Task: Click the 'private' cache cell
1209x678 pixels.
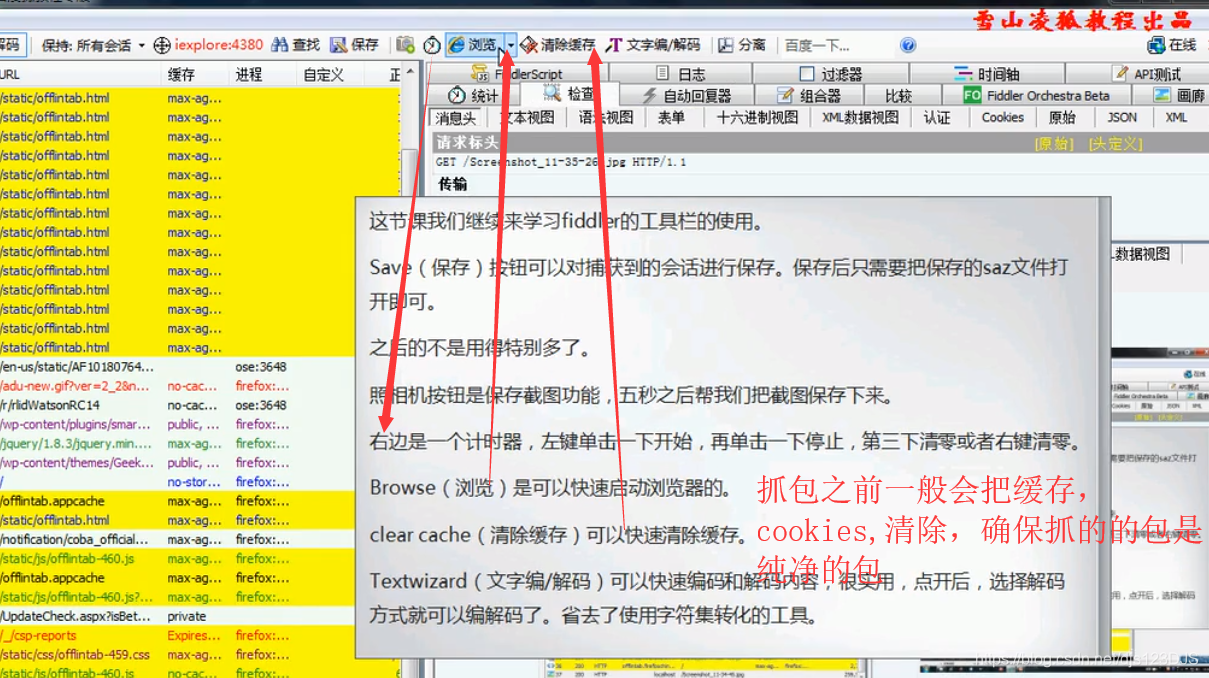Action: (187, 616)
